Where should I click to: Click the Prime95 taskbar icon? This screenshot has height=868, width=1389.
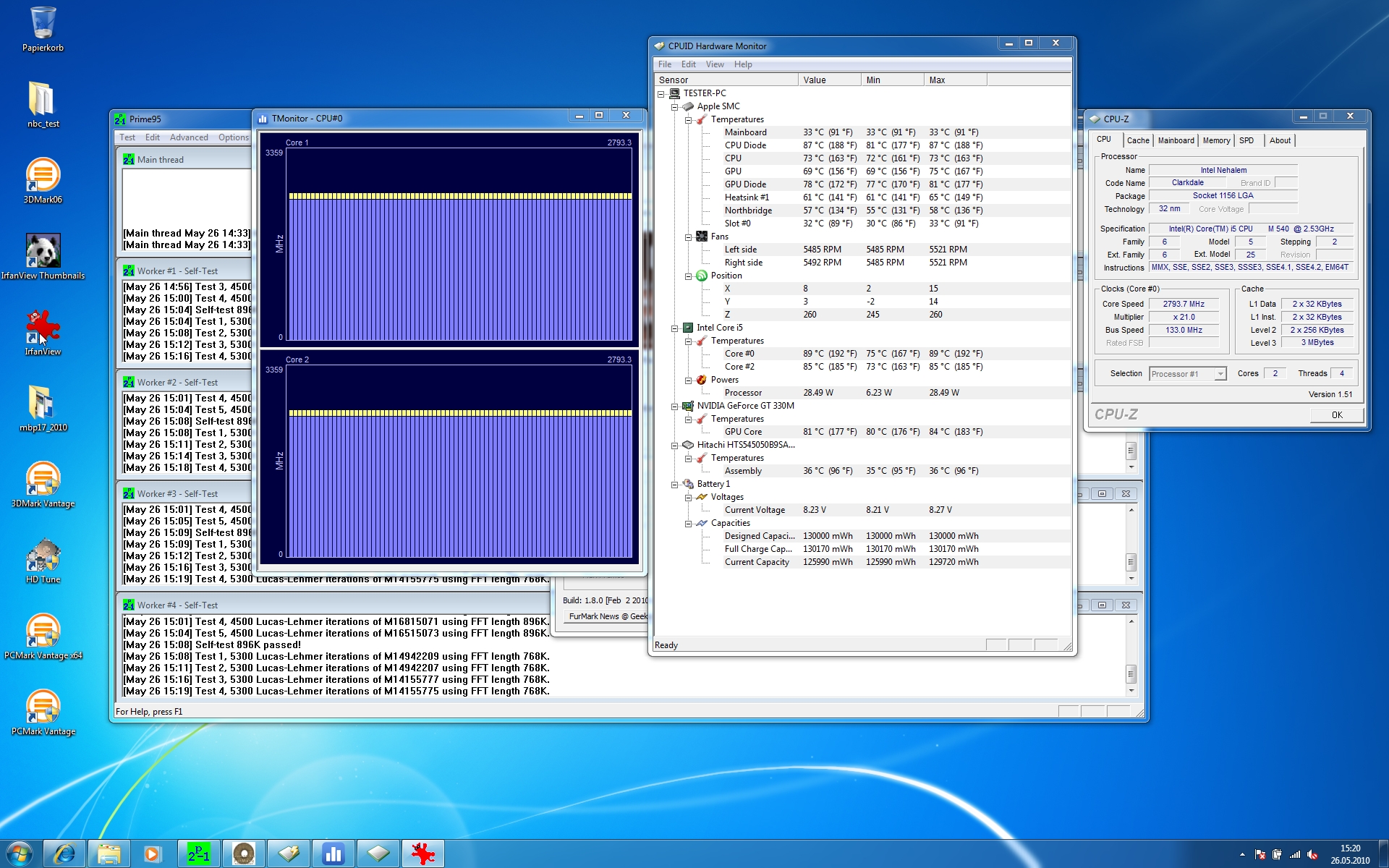click(x=199, y=854)
